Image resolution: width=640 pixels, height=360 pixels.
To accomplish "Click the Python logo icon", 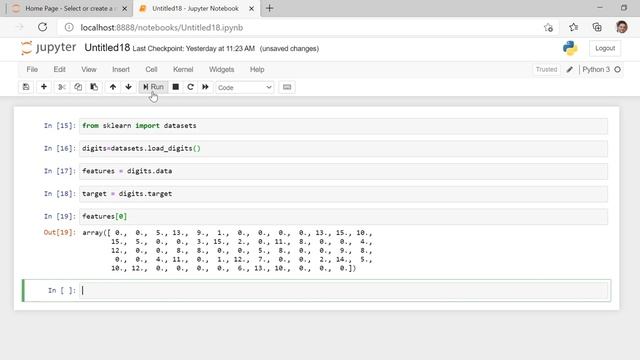I will pos(570,48).
